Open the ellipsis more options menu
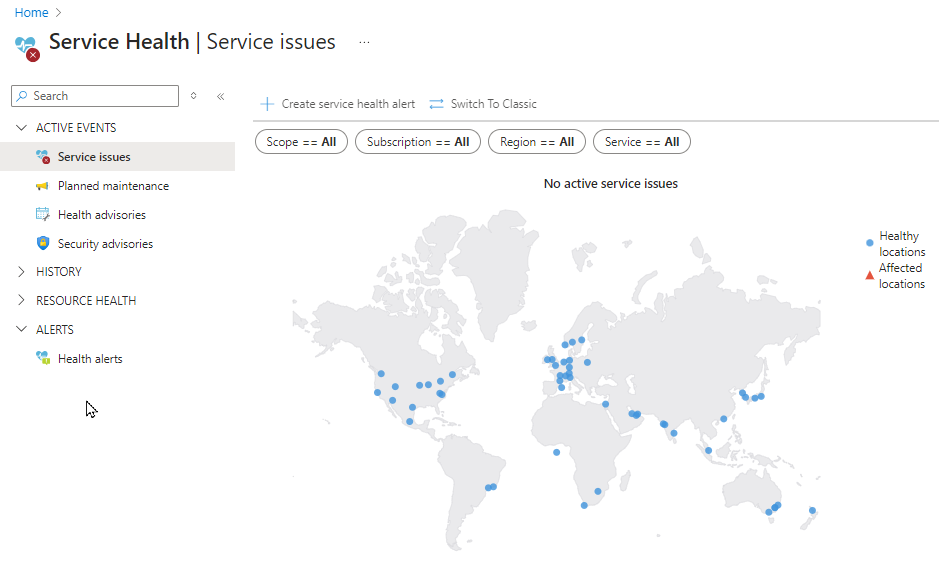The image size is (939, 566). tap(364, 43)
